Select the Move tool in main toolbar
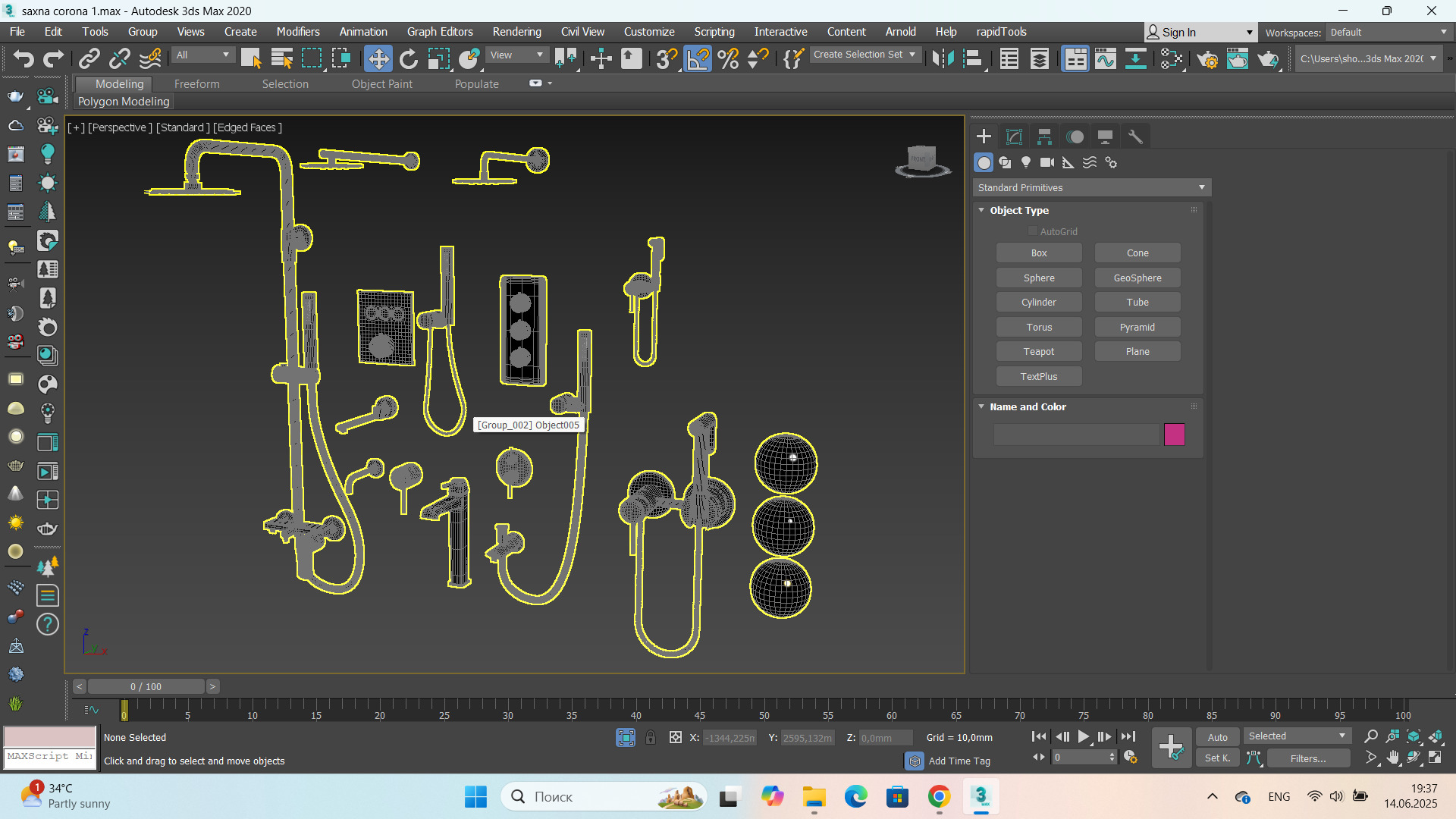The image size is (1456, 819). (x=378, y=58)
